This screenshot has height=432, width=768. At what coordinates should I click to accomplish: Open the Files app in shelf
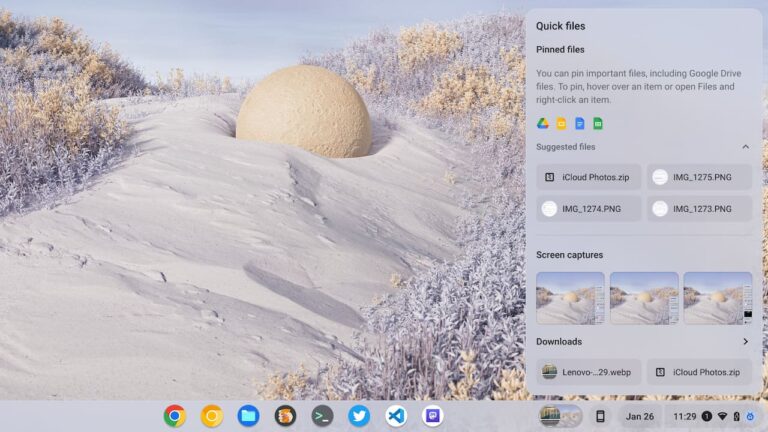(x=248, y=416)
